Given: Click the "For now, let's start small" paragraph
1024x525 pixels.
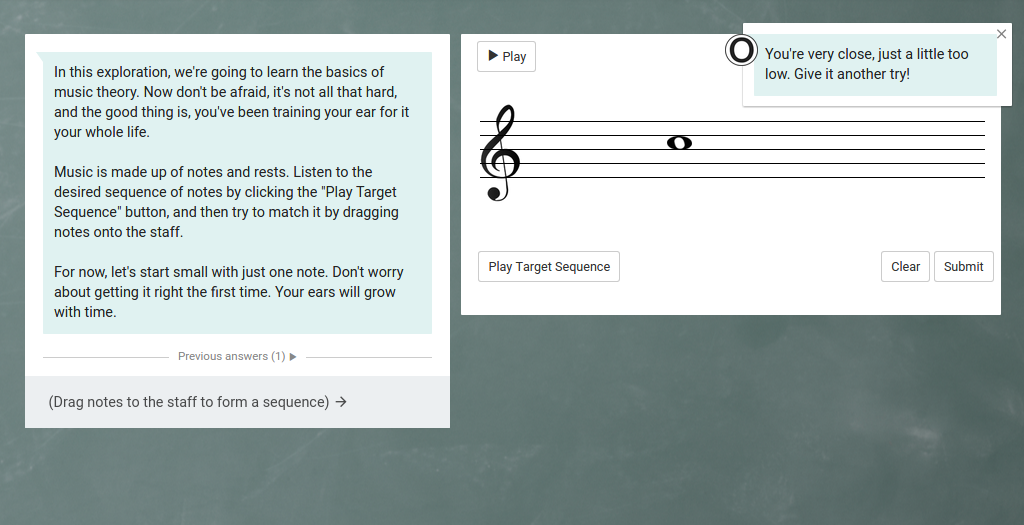Looking at the screenshot, I should (x=229, y=292).
